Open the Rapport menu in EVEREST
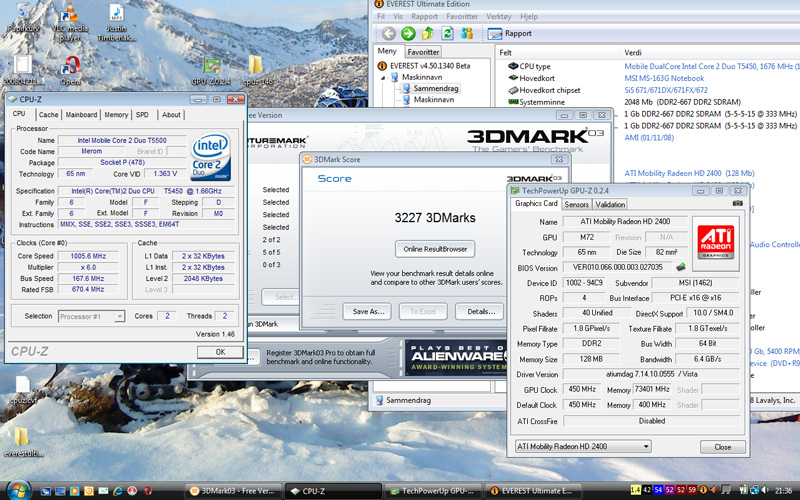 tap(424, 16)
